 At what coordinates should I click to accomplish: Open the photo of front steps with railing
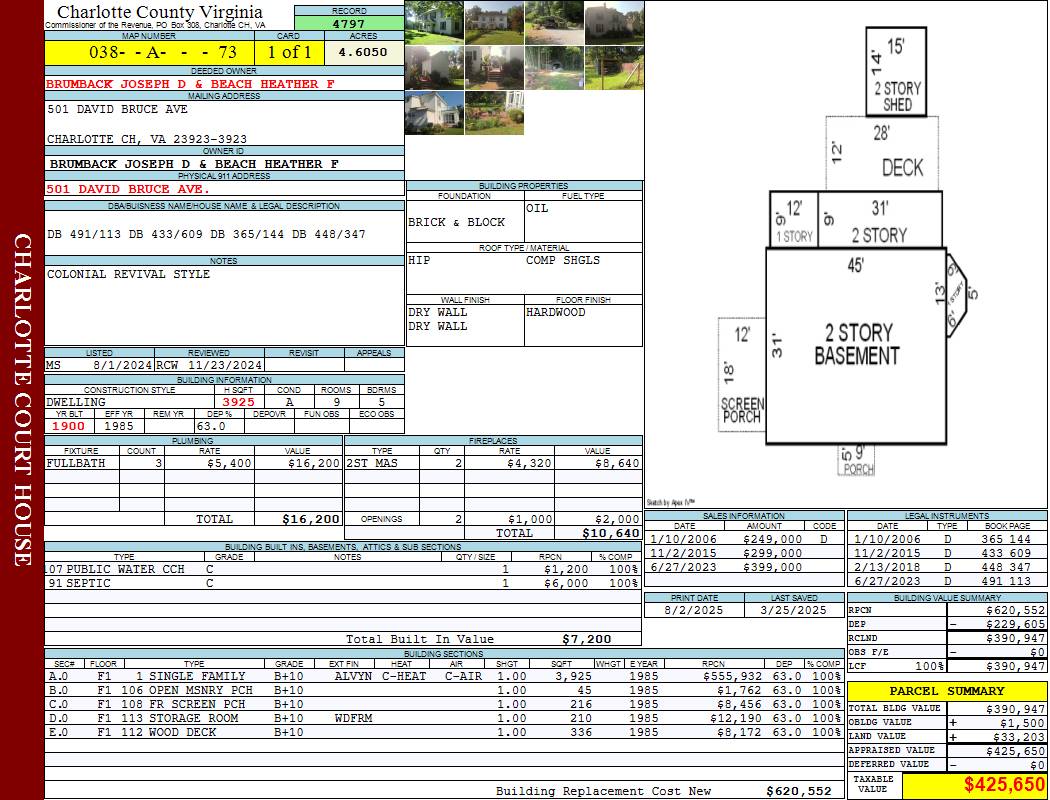coord(494,67)
